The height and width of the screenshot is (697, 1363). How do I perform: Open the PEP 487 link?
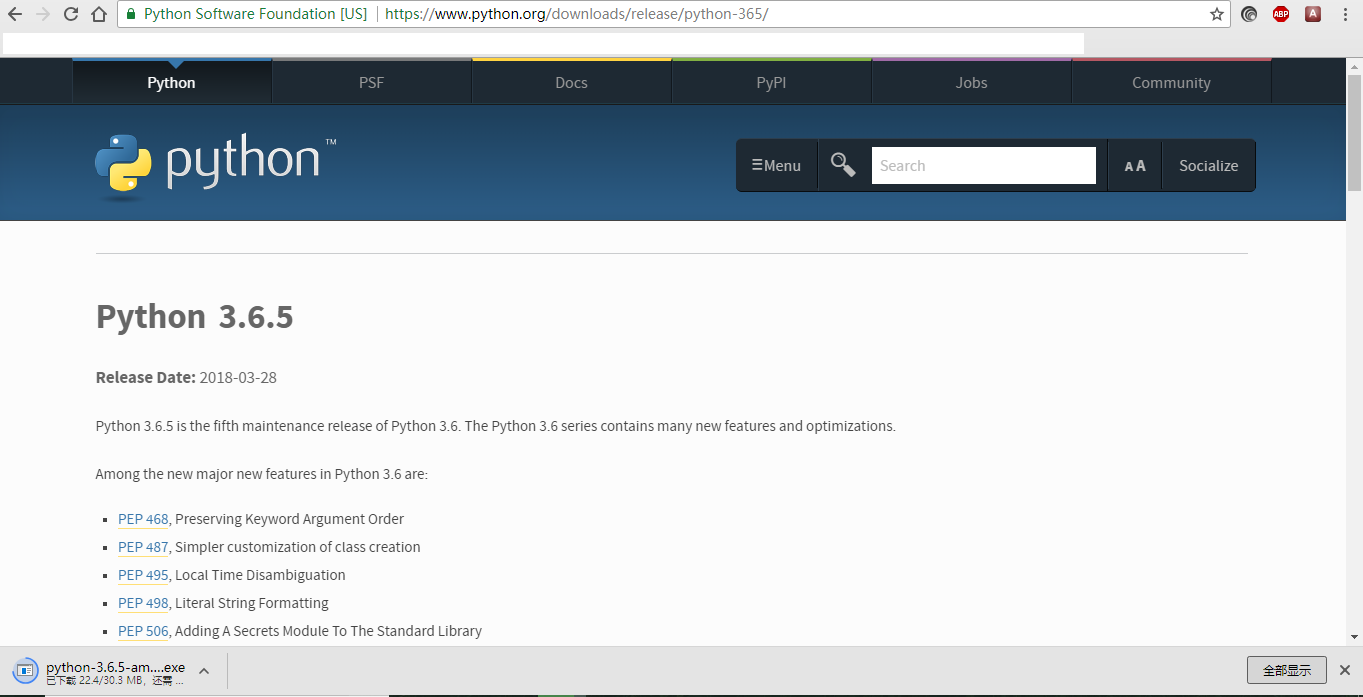click(x=143, y=547)
